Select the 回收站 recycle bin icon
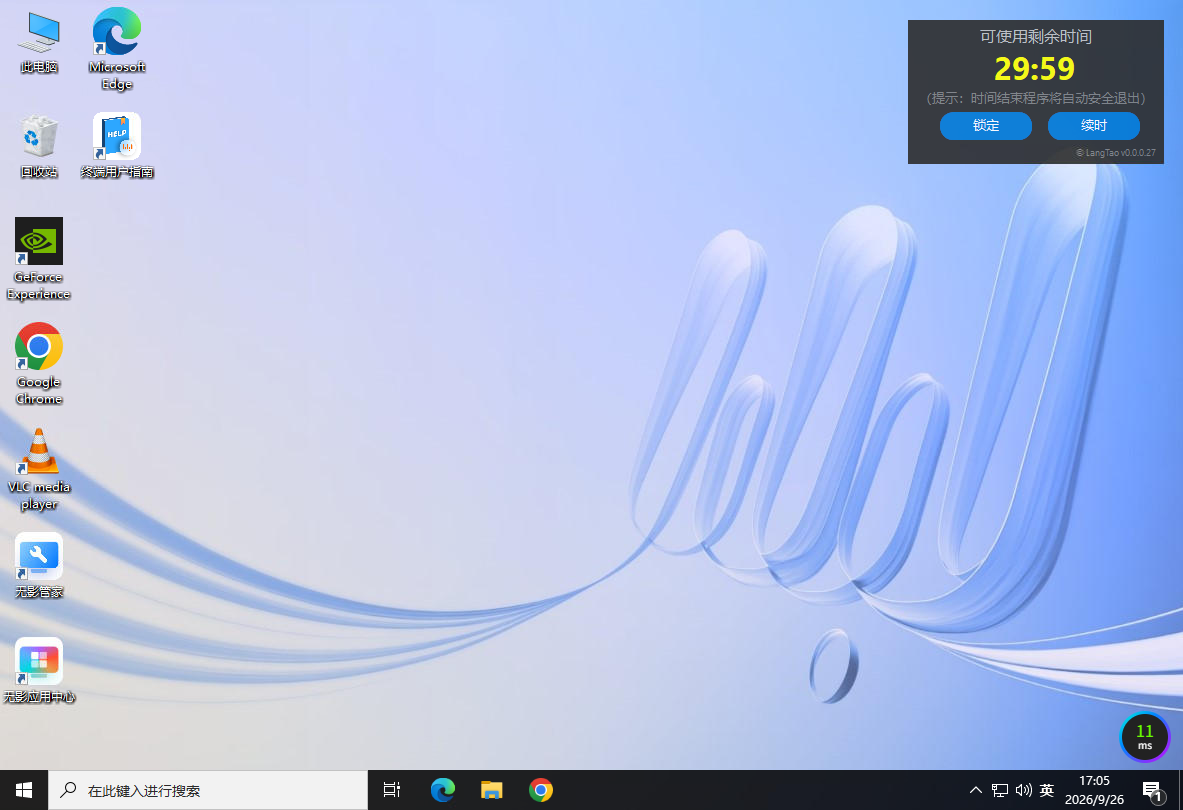Image resolution: width=1183 pixels, height=810 pixels. pos(39,147)
